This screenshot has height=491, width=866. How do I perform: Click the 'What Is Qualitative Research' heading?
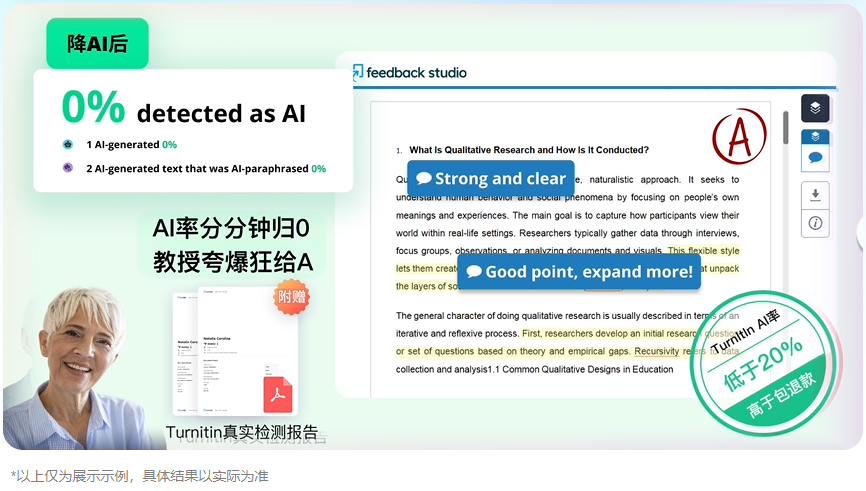(529, 150)
